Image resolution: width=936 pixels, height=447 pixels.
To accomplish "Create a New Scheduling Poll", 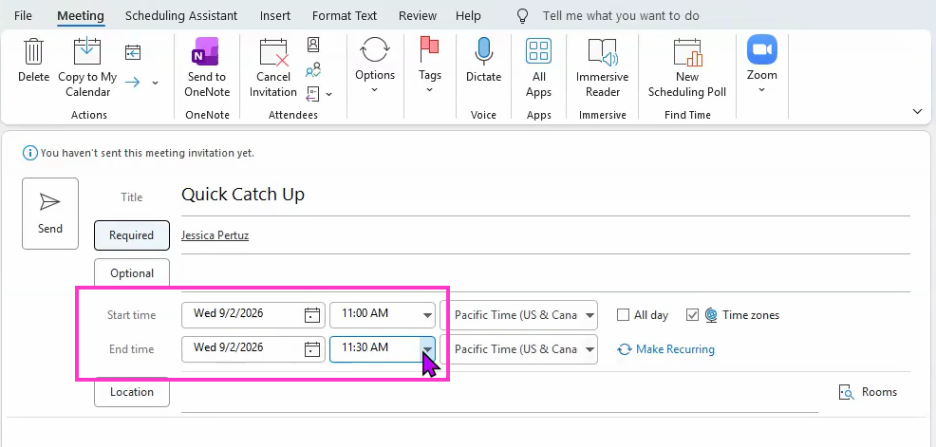I will tap(687, 52).
